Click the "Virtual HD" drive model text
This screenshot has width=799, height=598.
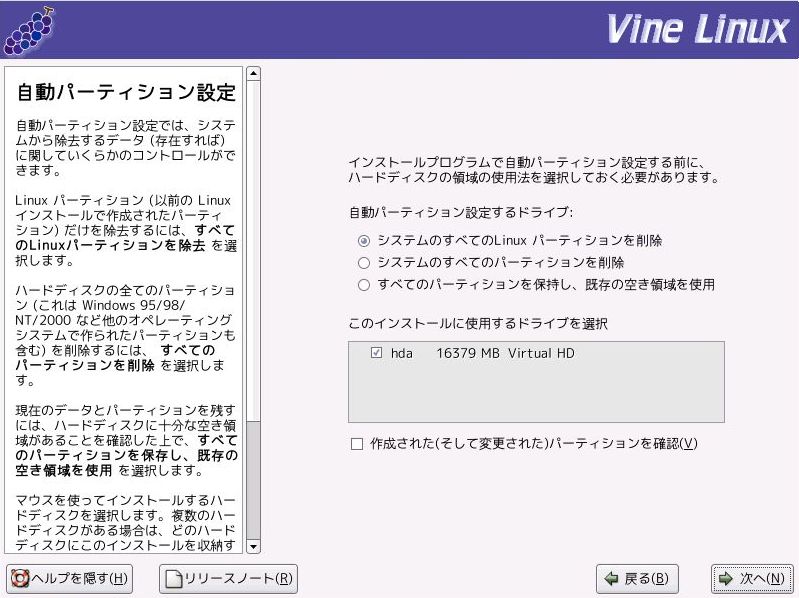click(x=541, y=353)
